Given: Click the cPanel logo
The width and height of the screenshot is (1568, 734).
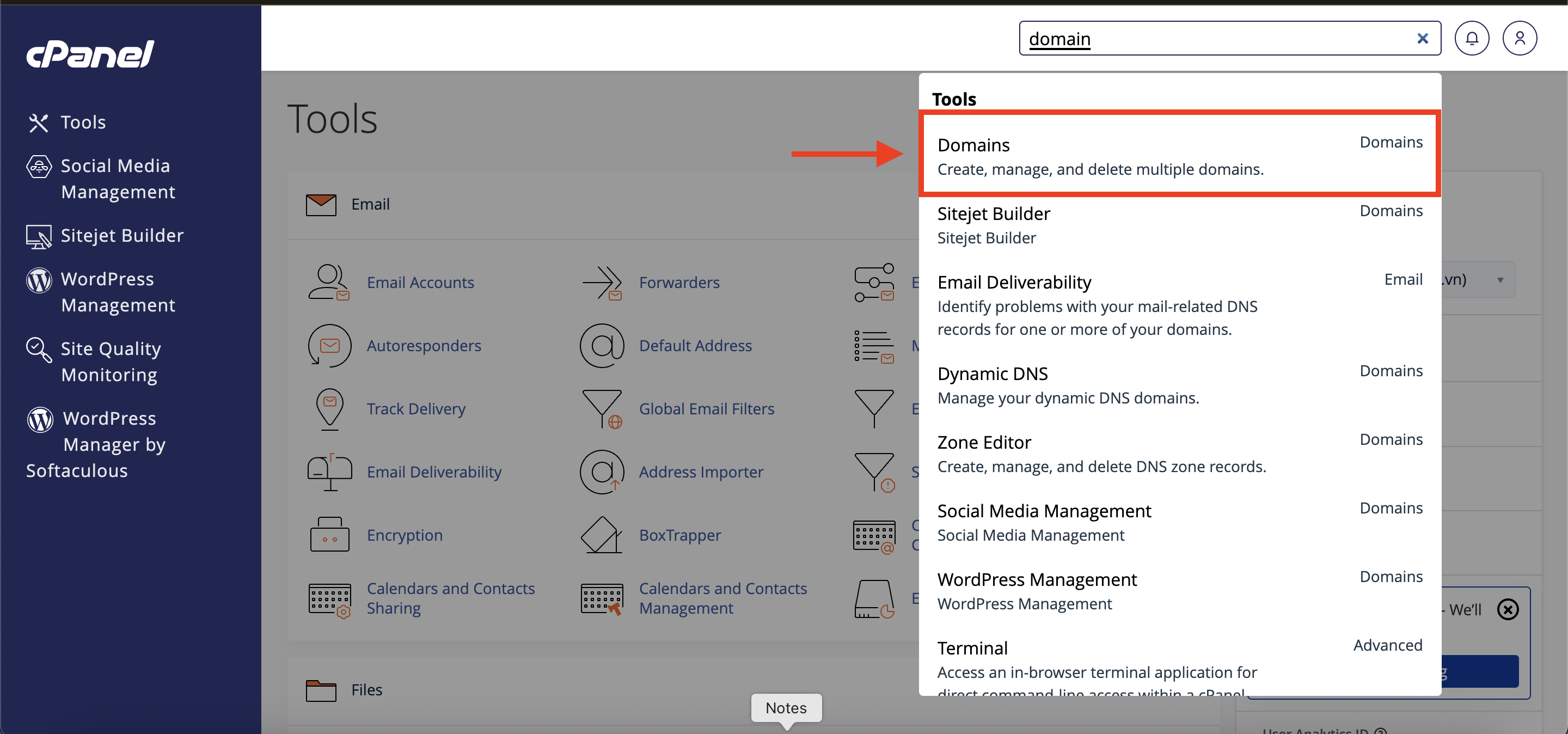Looking at the screenshot, I should pos(90,54).
